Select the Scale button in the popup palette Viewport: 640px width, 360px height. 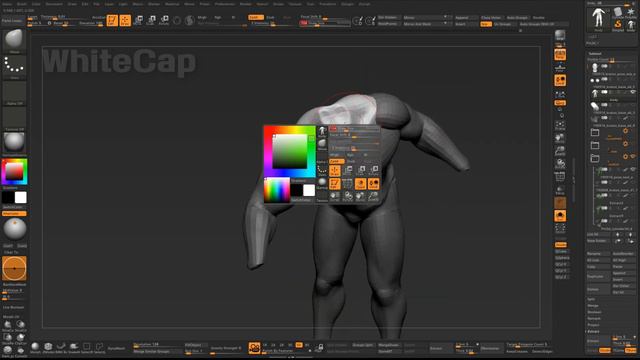point(361,171)
